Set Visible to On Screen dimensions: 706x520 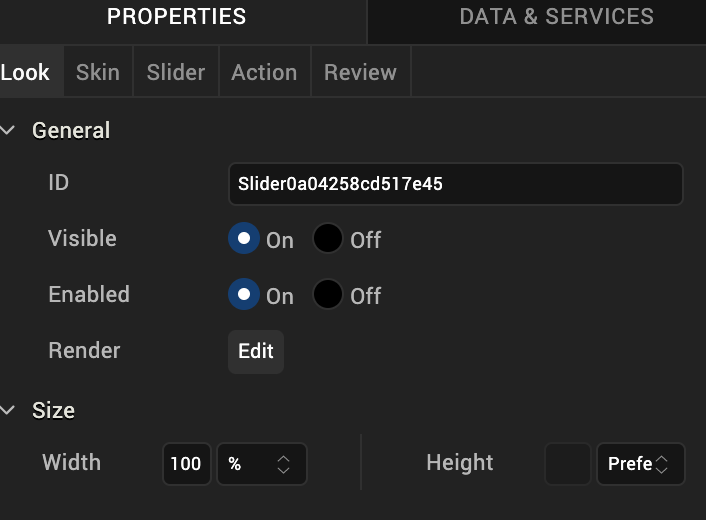pos(244,239)
